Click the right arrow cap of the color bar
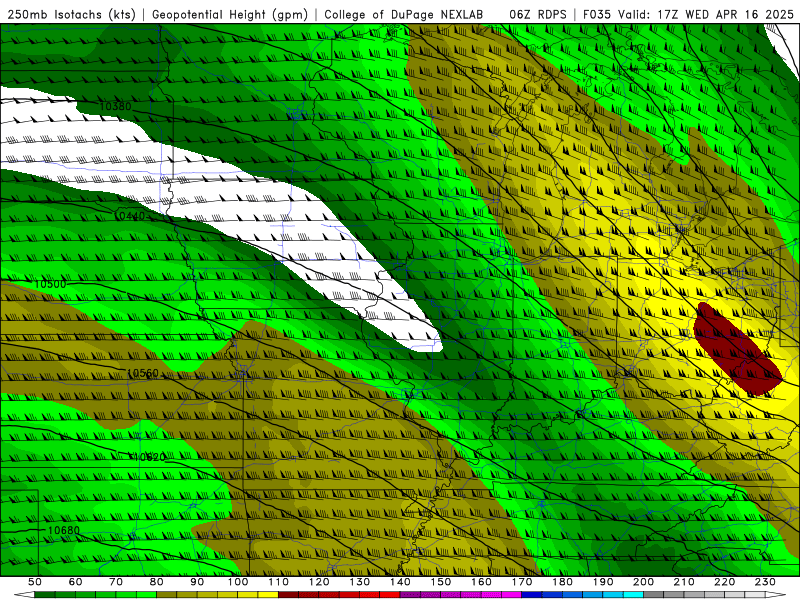The width and height of the screenshot is (800, 600). coord(776,595)
